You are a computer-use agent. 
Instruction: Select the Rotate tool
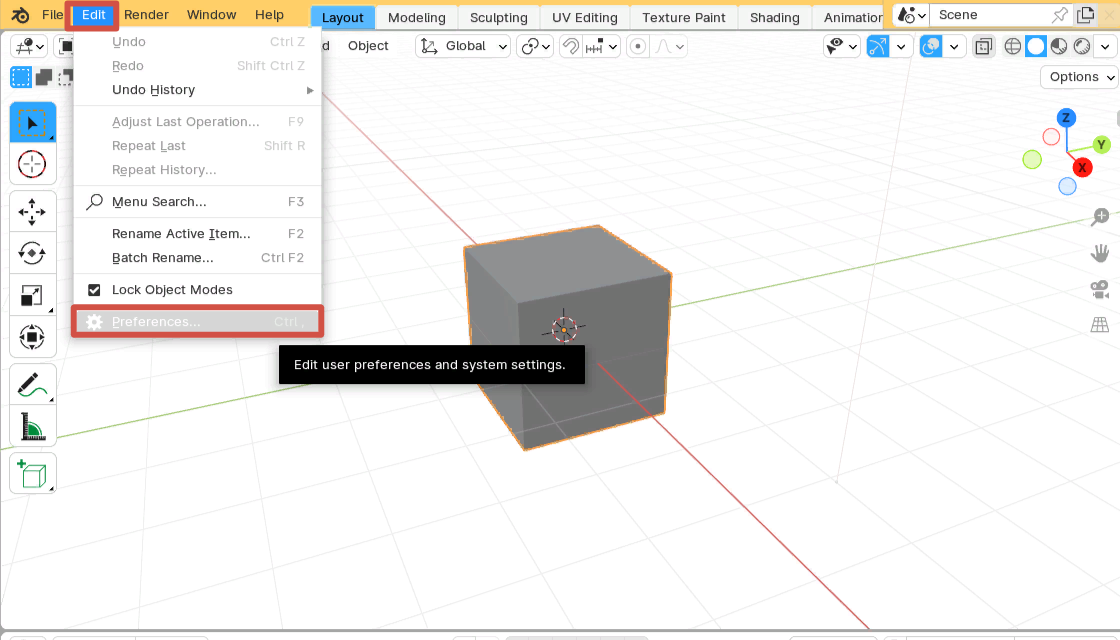coord(32,254)
